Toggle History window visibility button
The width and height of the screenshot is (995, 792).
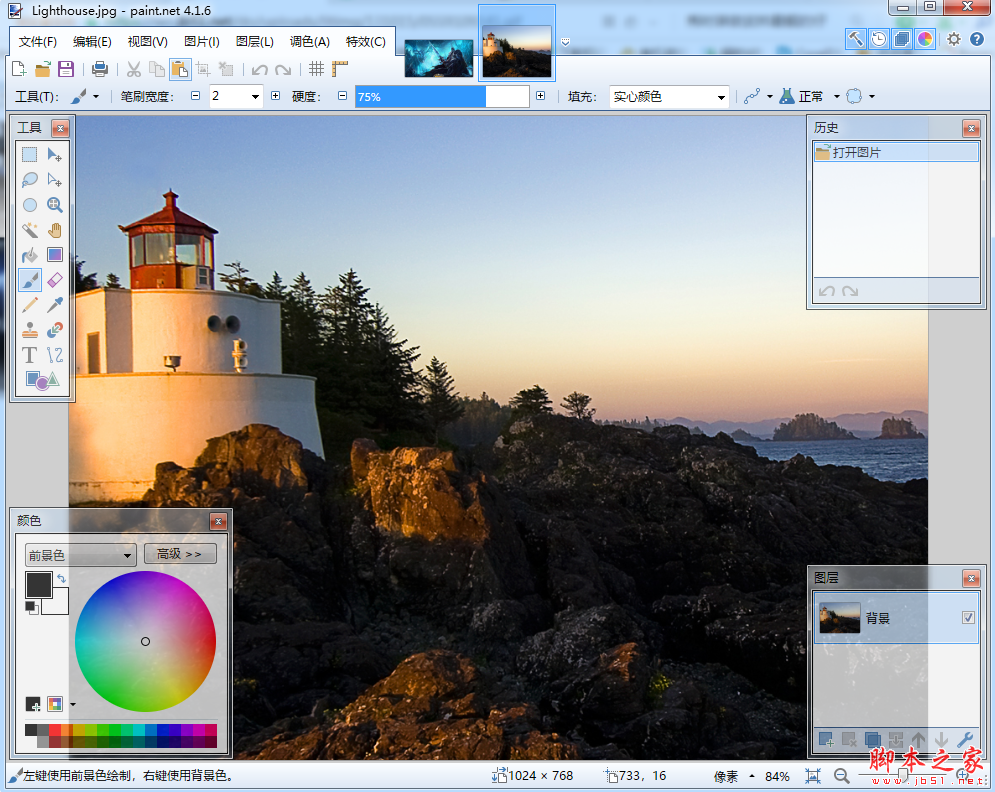879,39
